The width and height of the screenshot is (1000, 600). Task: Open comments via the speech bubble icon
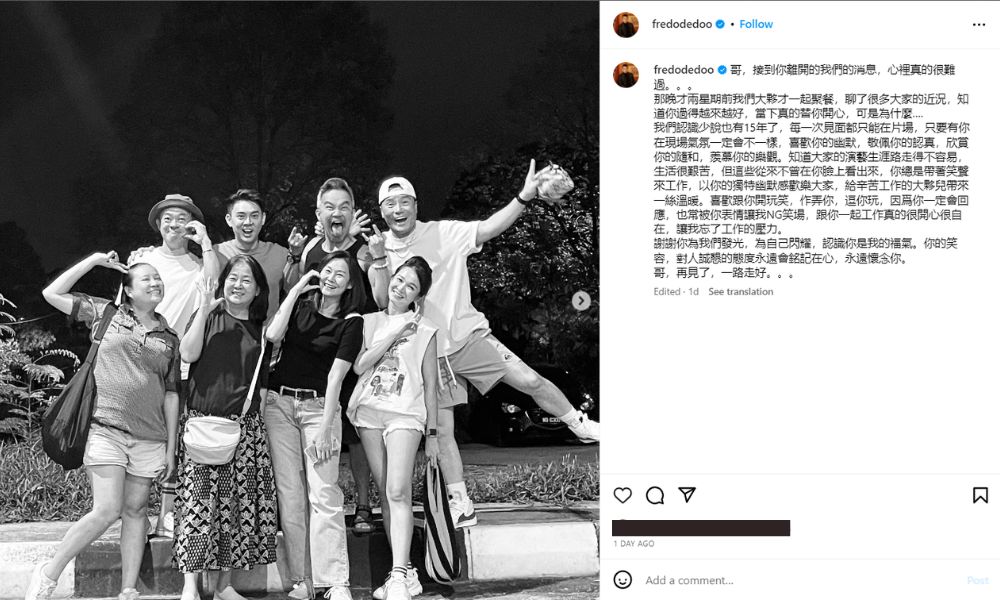point(654,495)
